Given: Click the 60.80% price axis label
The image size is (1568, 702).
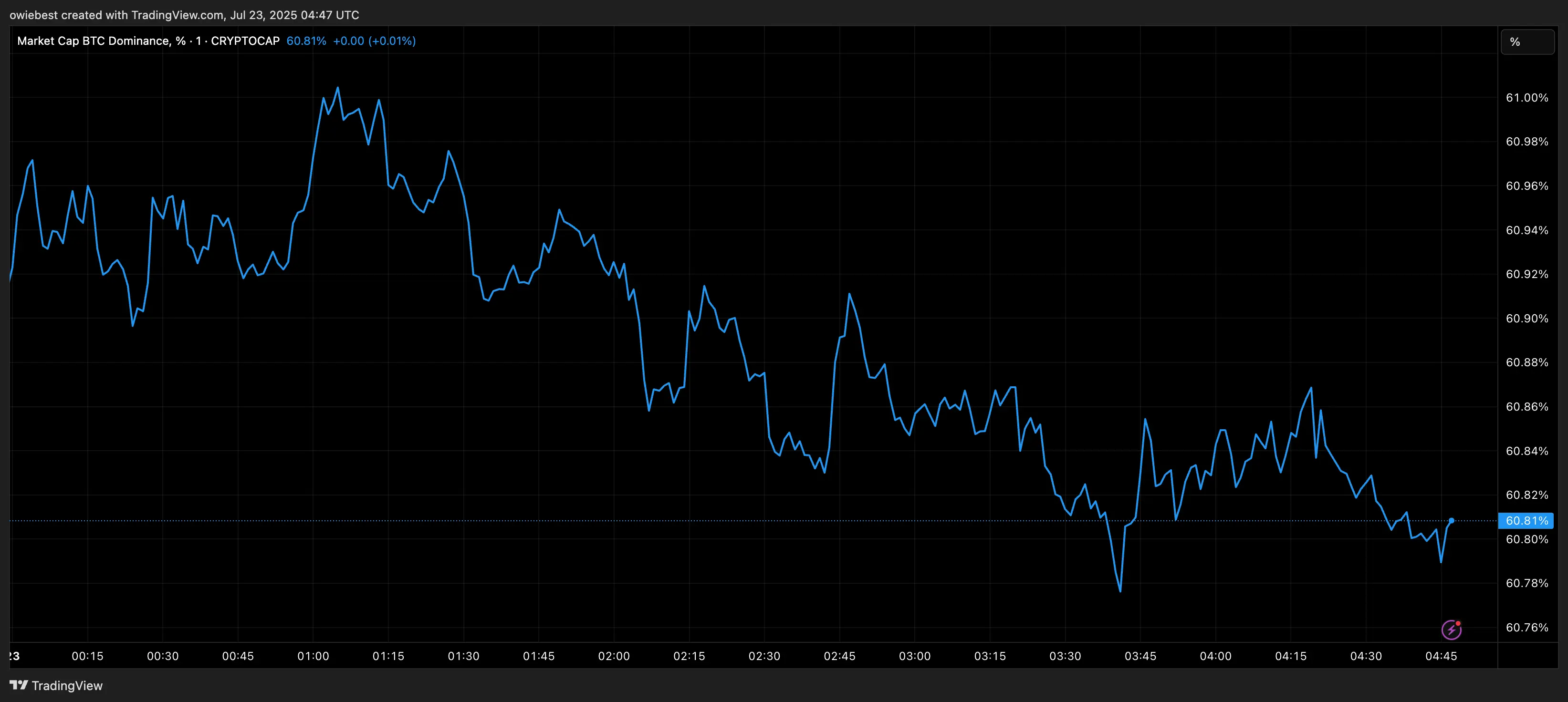Looking at the screenshot, I should [1526, 539].
